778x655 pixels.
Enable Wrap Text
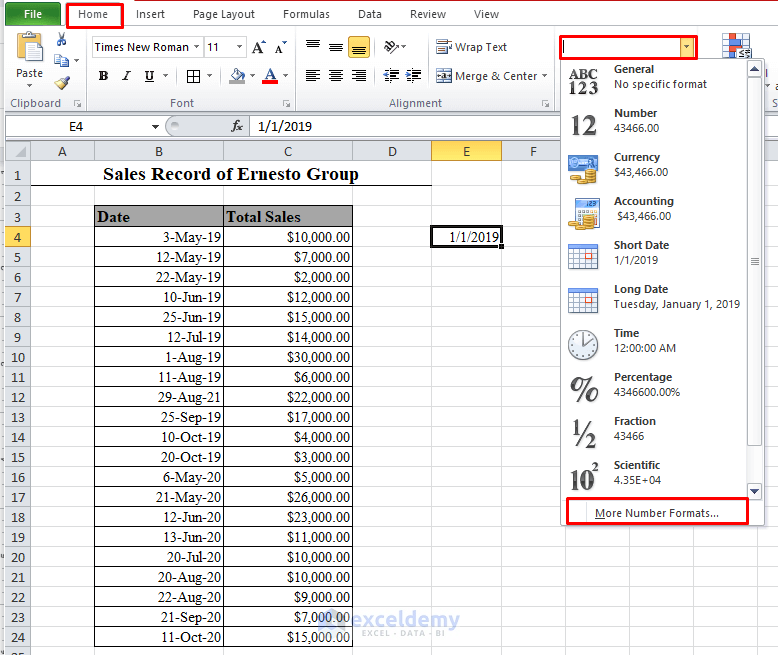[471, 47]
